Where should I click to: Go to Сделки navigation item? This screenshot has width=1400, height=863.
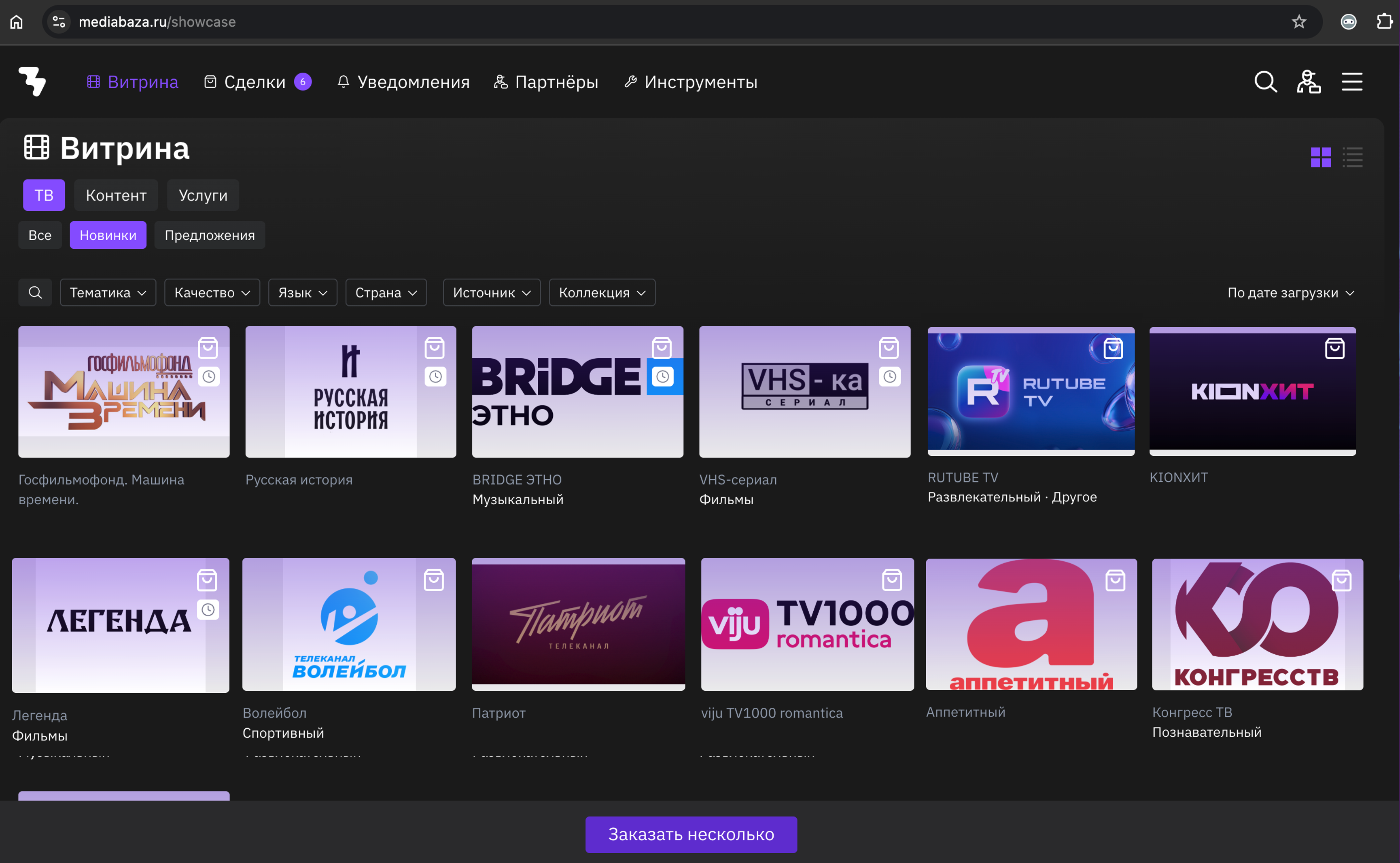255,82
